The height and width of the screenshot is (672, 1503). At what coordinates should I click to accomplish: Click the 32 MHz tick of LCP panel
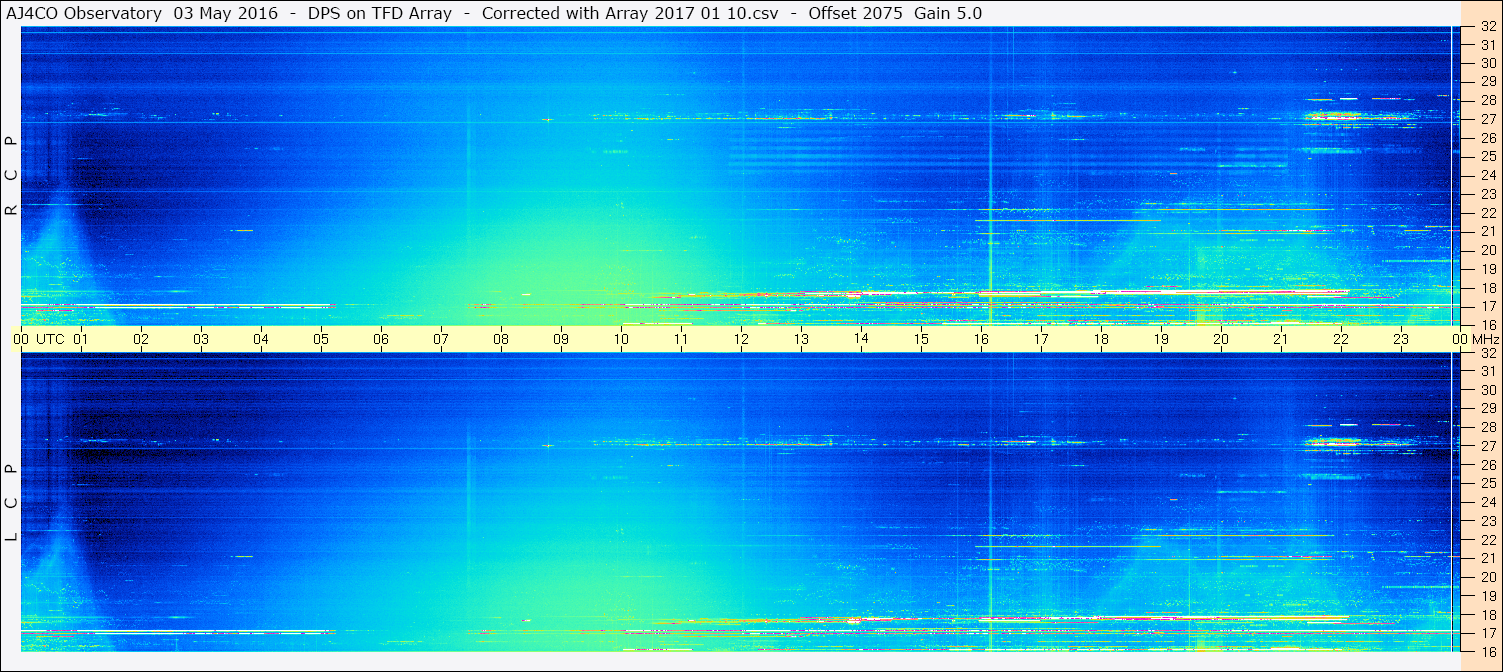(1487, 353)
